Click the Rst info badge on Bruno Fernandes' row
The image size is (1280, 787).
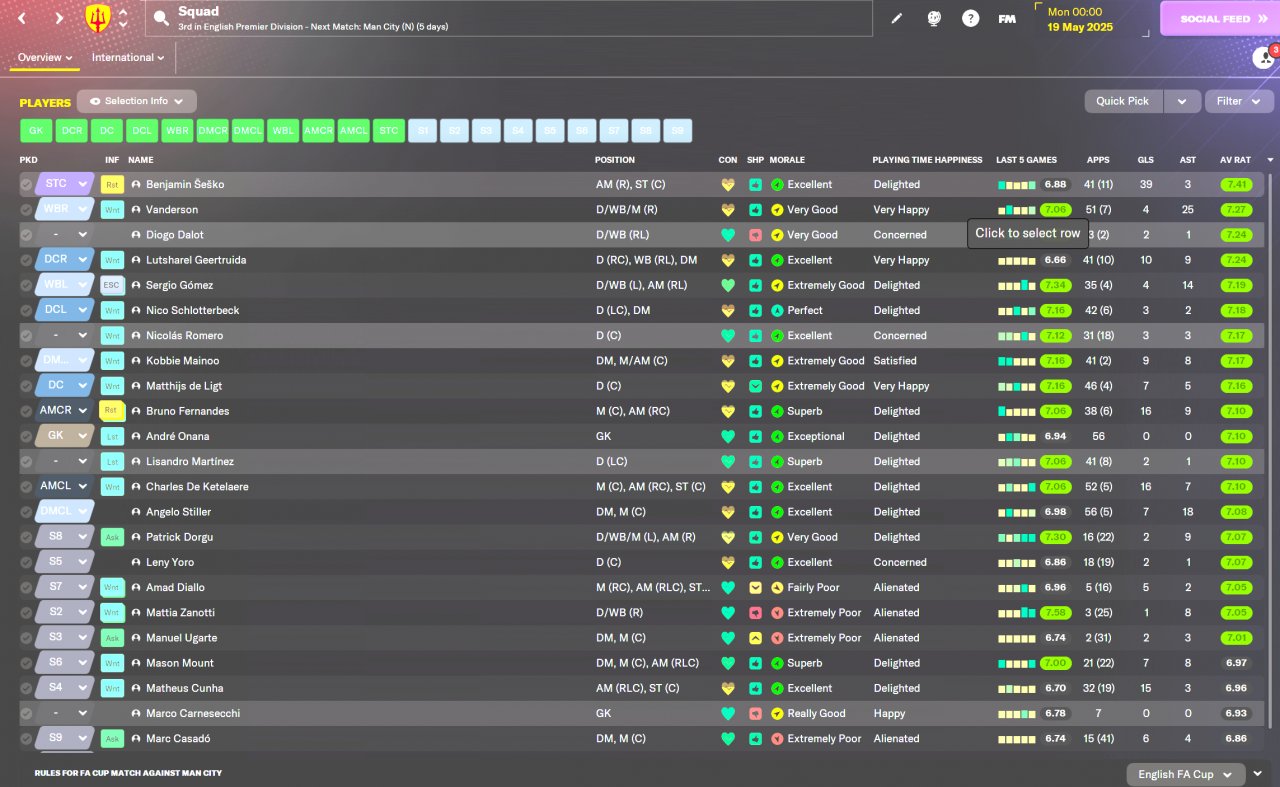coord(112,411)
